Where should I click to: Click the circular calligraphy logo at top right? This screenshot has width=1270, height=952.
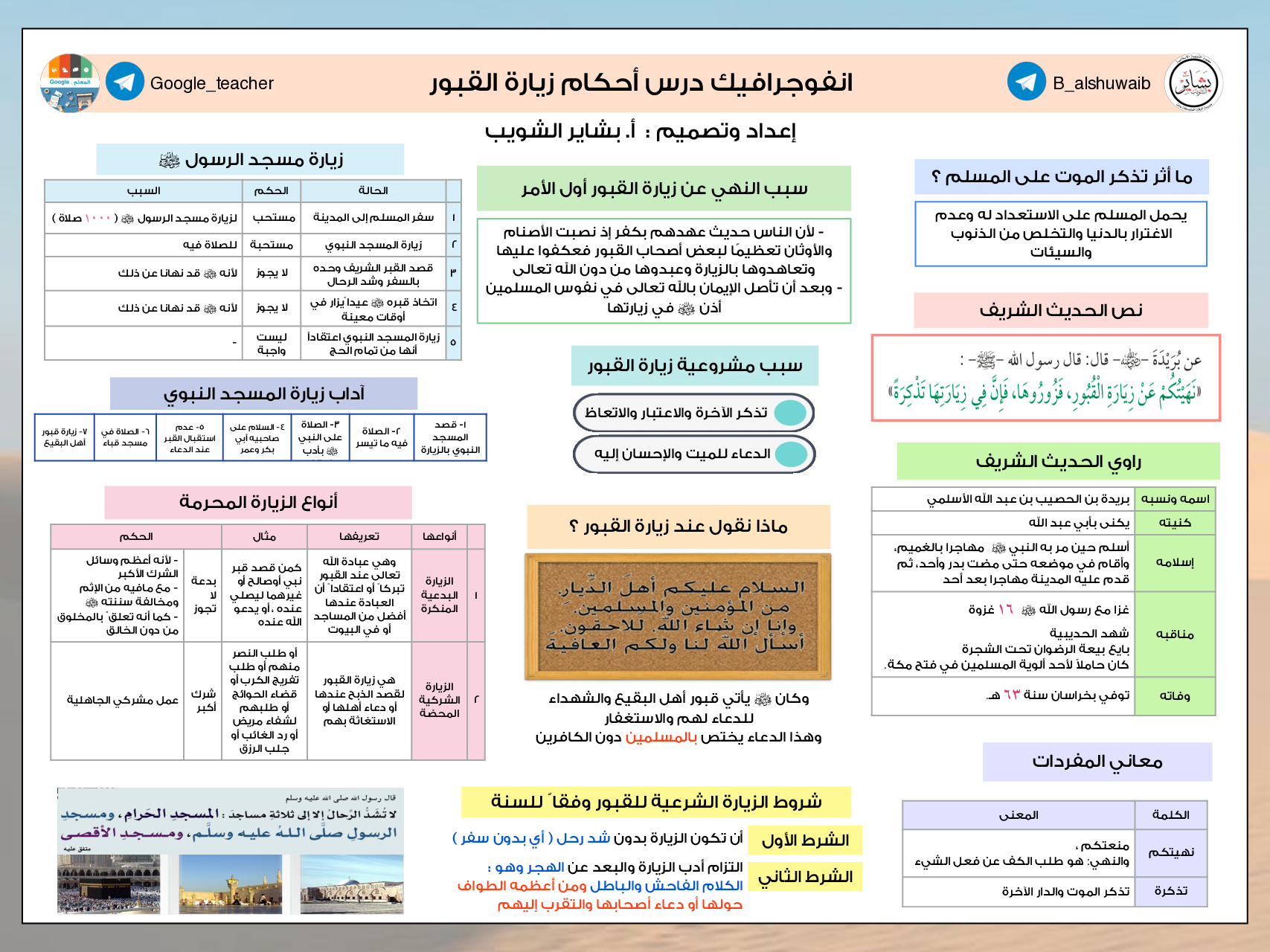1193,83
